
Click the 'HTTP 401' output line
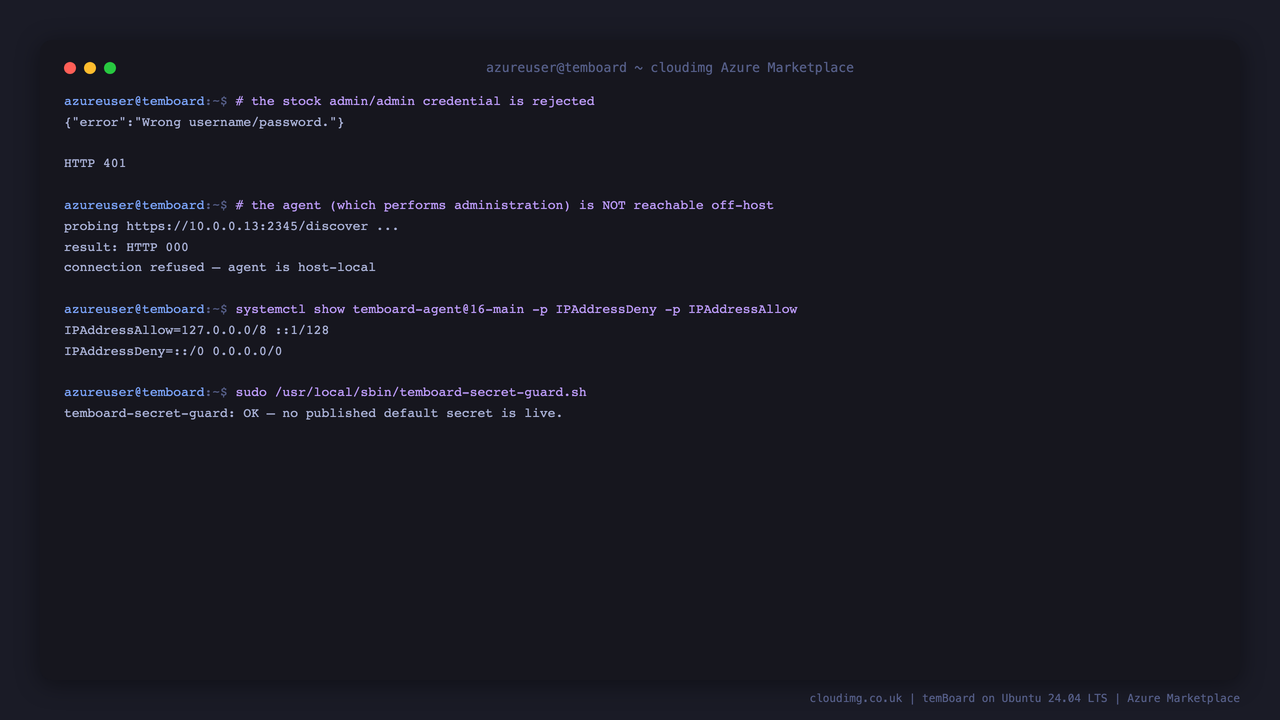(x=95, y=163)
